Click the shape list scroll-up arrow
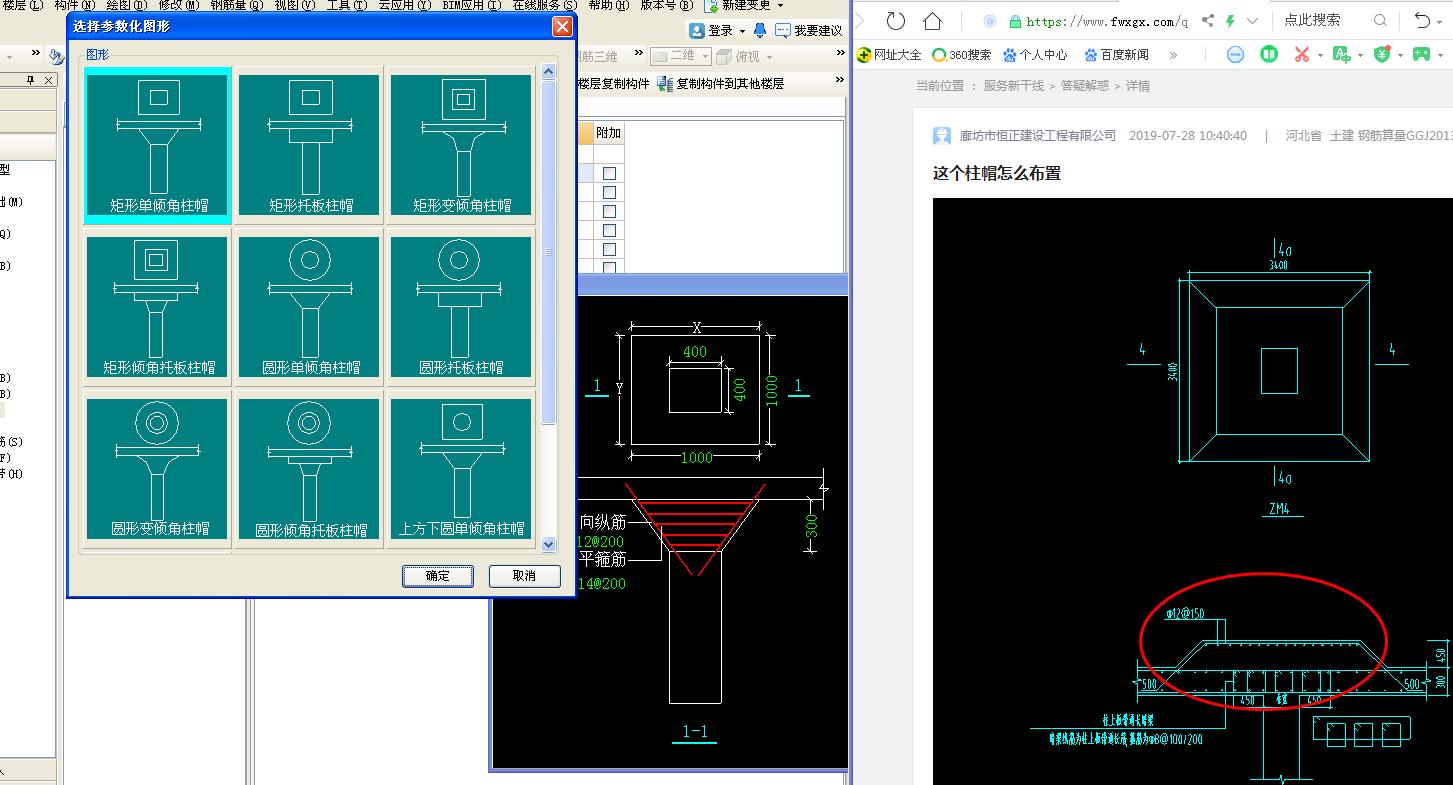 (548, 72)
